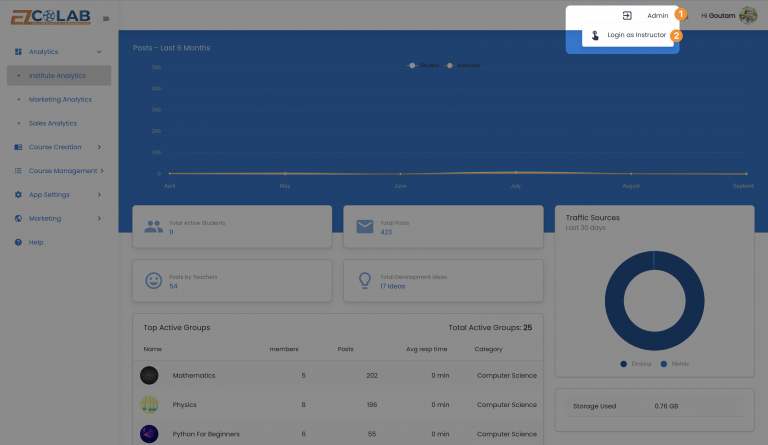Open the Help menu item
This screenshot has width=768, height=445.
tap(36, 242)
